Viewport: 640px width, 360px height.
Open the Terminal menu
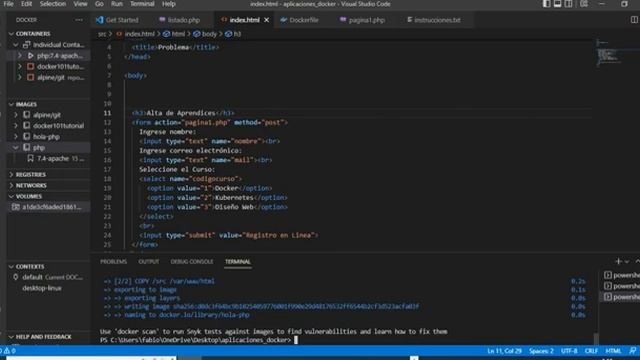point(142,4)
